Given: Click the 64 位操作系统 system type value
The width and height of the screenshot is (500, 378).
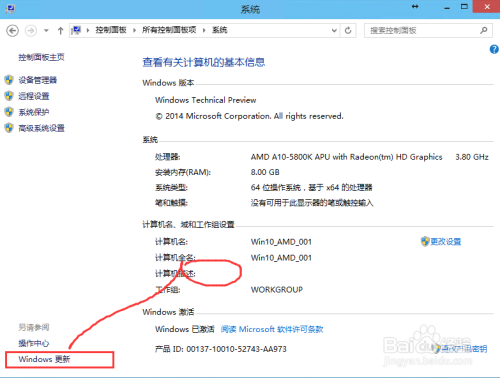Looking at the screenshot, I should tap(311, 187).
